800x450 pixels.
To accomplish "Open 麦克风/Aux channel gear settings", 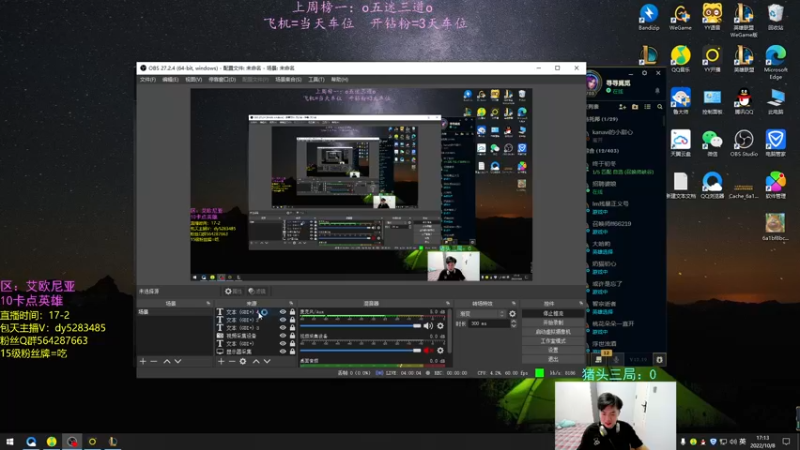I will [440, 326].
